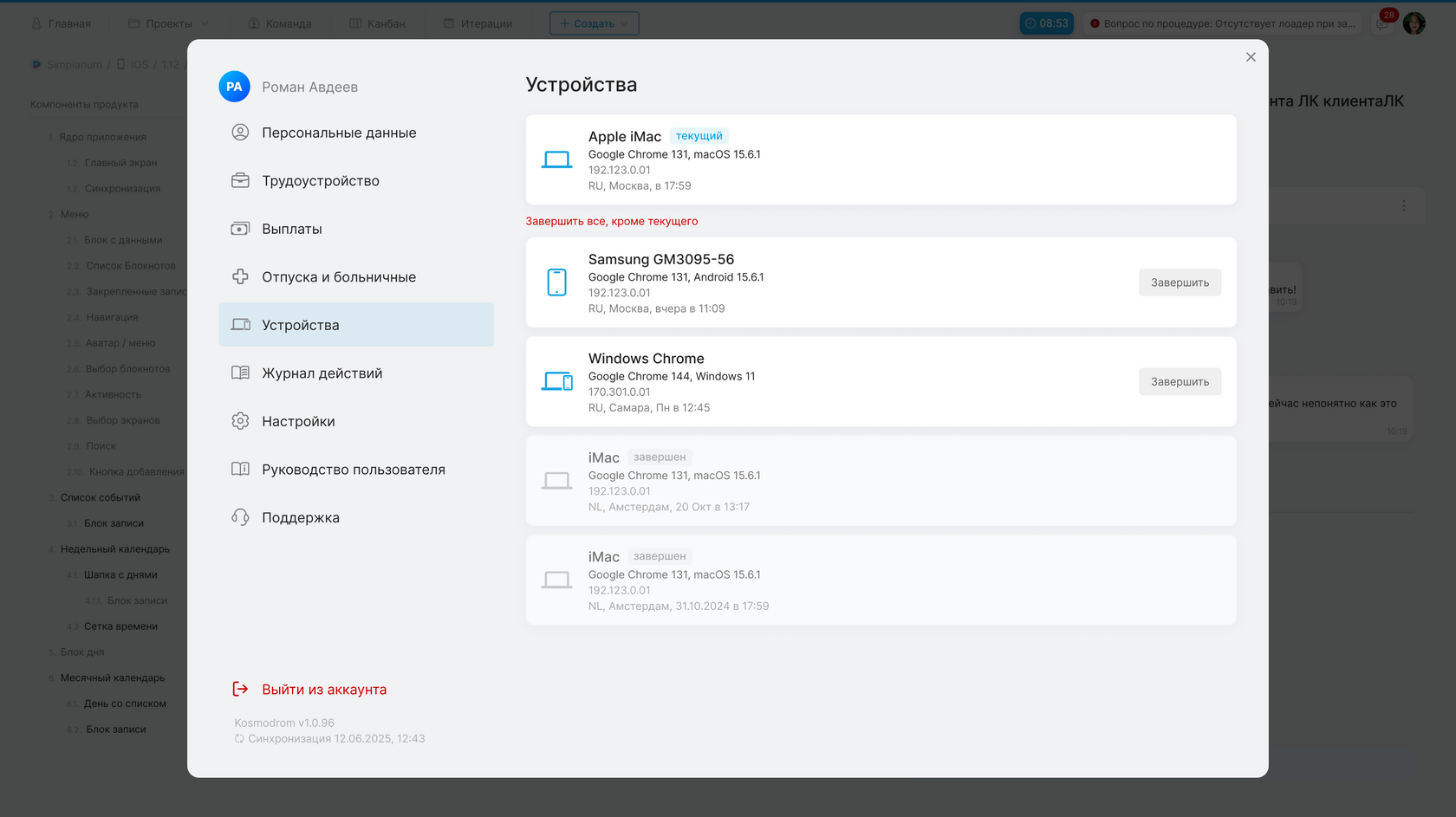
Task: Click the Вопрос по процедуре notification text
Action: click(x=1230, y=23)
